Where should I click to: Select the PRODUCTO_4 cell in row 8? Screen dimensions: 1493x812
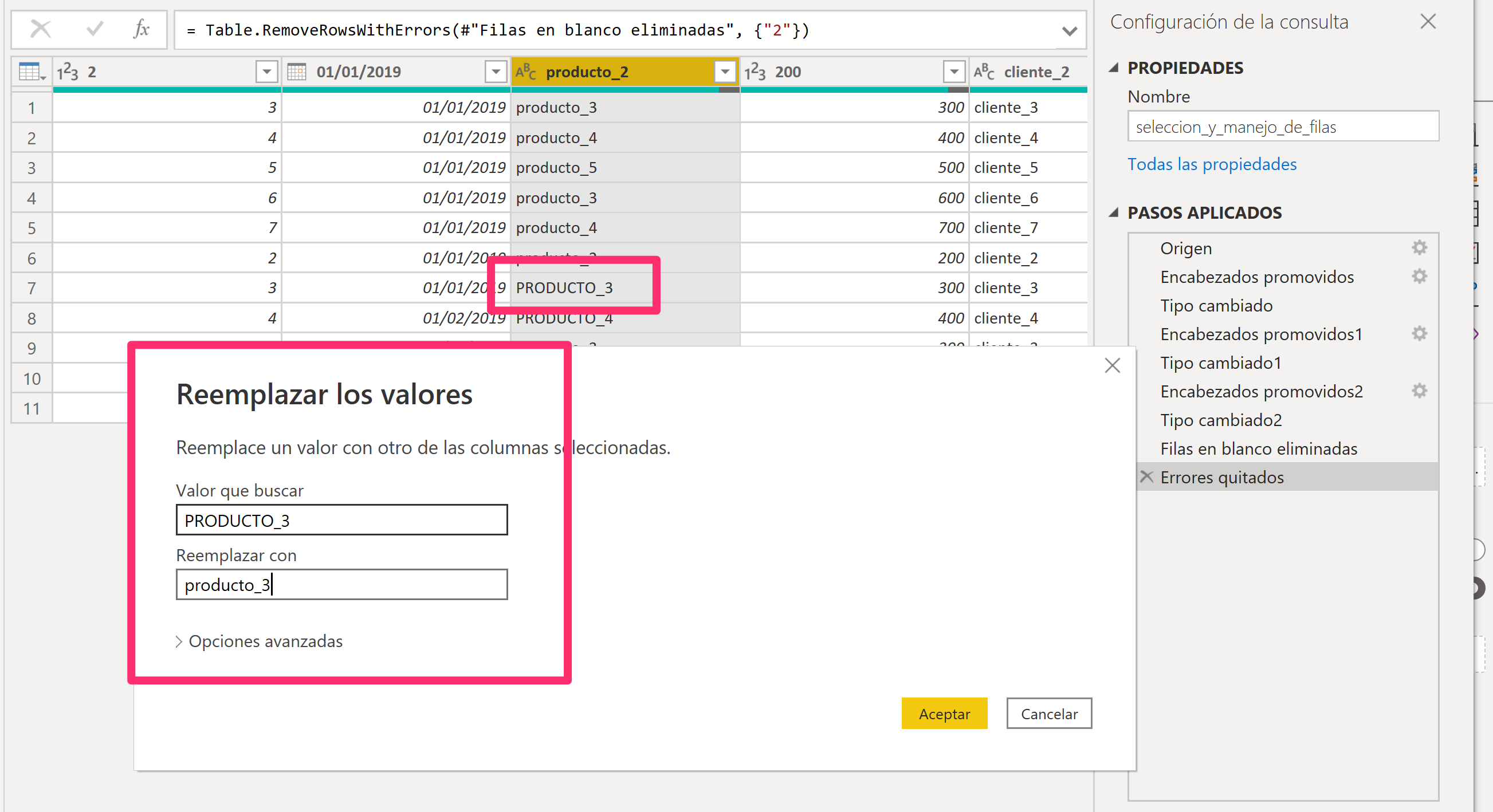pos(625,318)
